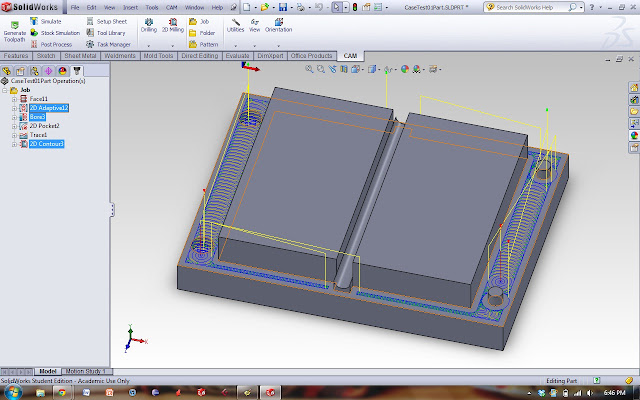Open the Orientation view tool
Viewport: 640px width, 400px height.
coord(278,24)
